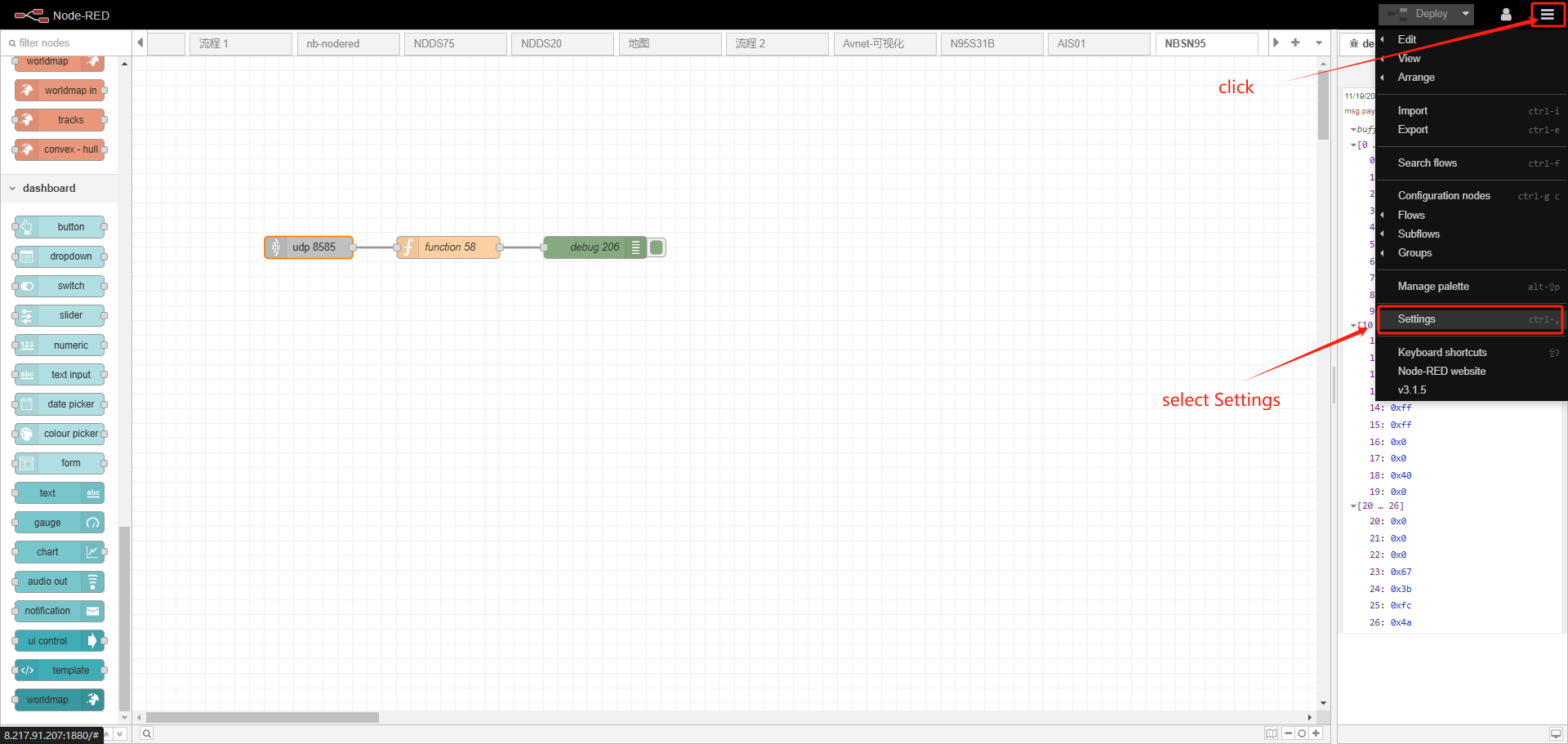The height and width of the screenshot is (744, 1568).
Task: Select the switch palette node
Action: [x=60, y=286]
